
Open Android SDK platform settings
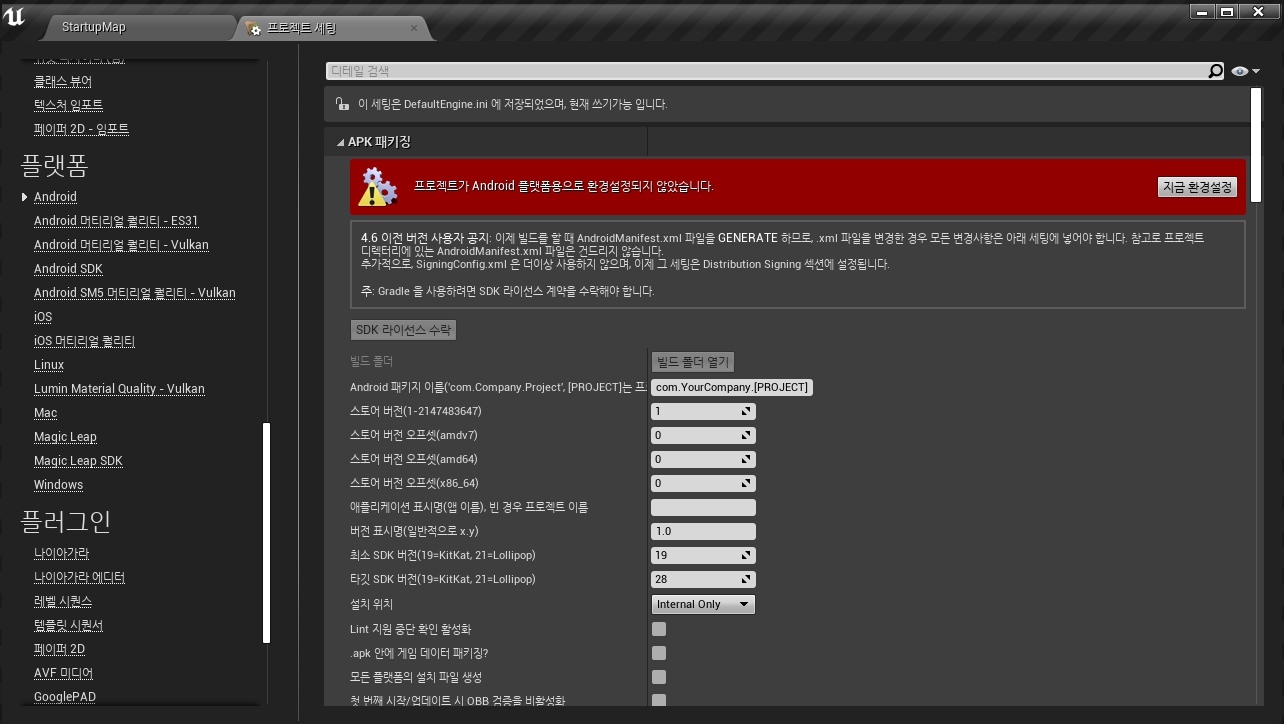tap(68, 269)
